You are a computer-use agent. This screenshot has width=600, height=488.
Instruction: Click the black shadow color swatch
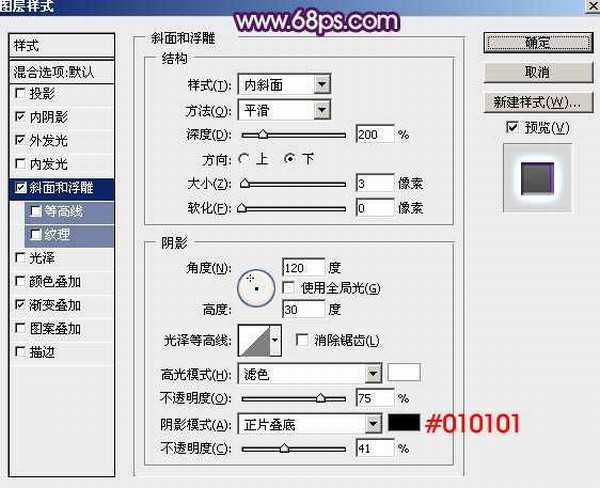(404, 424)
